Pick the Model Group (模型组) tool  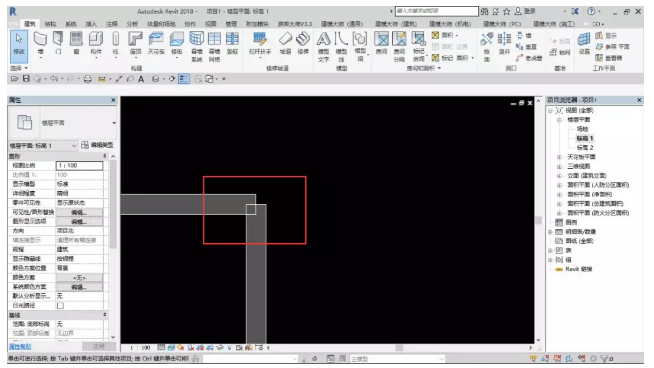tap(360, 46)
